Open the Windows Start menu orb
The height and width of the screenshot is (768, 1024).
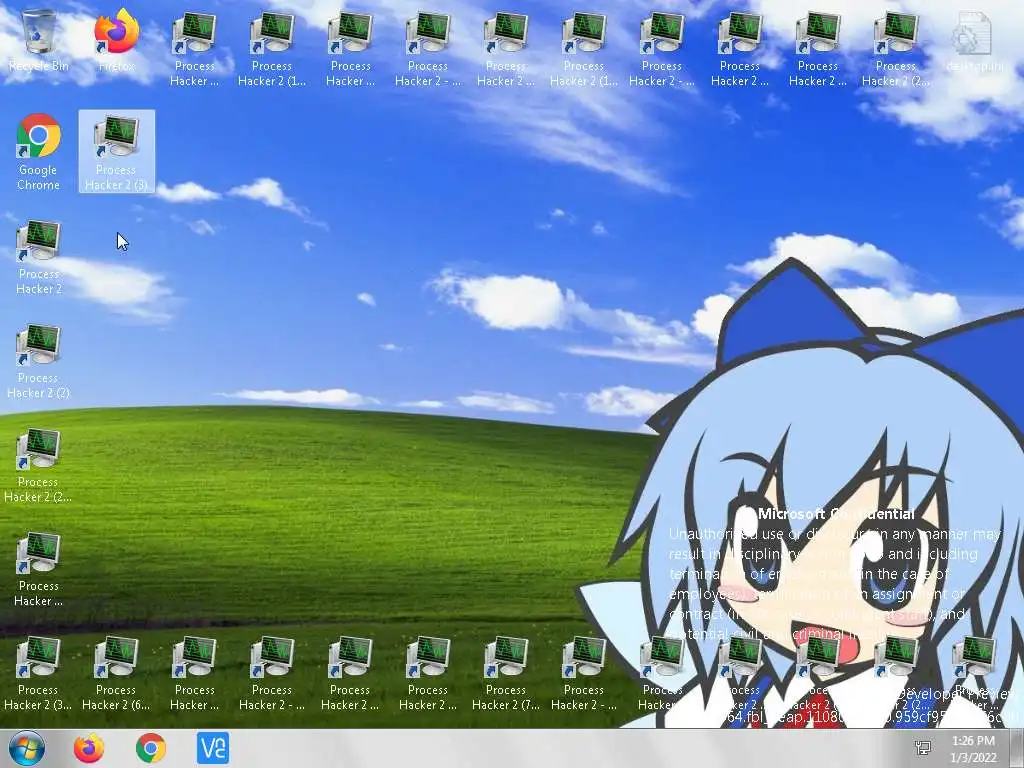27,748
